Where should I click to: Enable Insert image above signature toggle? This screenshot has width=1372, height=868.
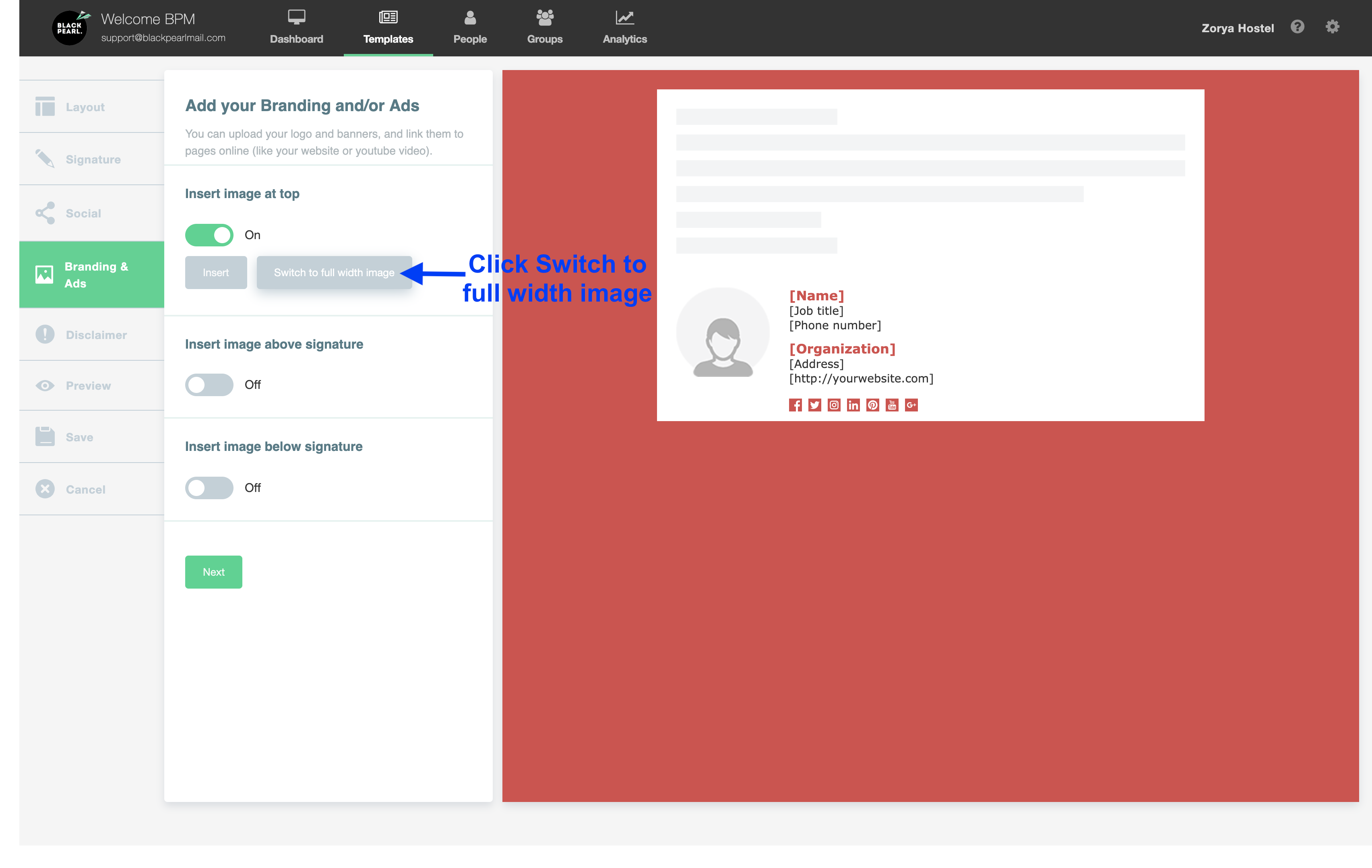(x=209, y=385)
